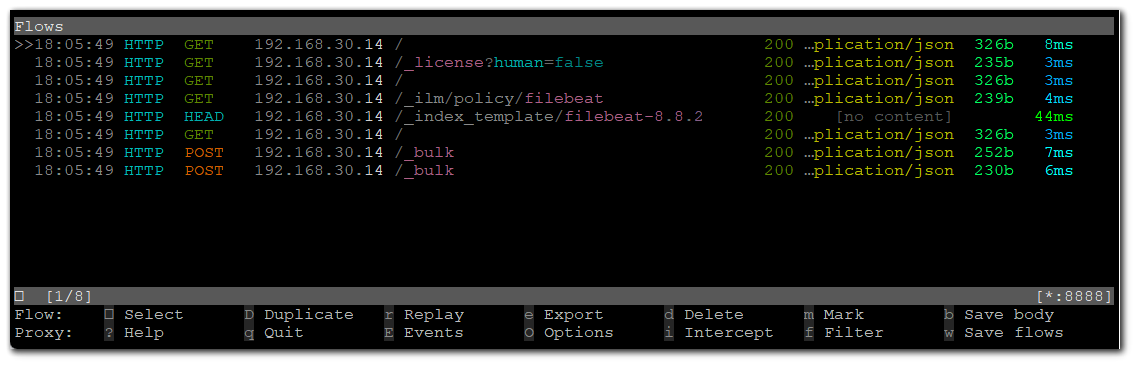
Task: Click the Mark flow shortcut
Action: pos(843,315)
